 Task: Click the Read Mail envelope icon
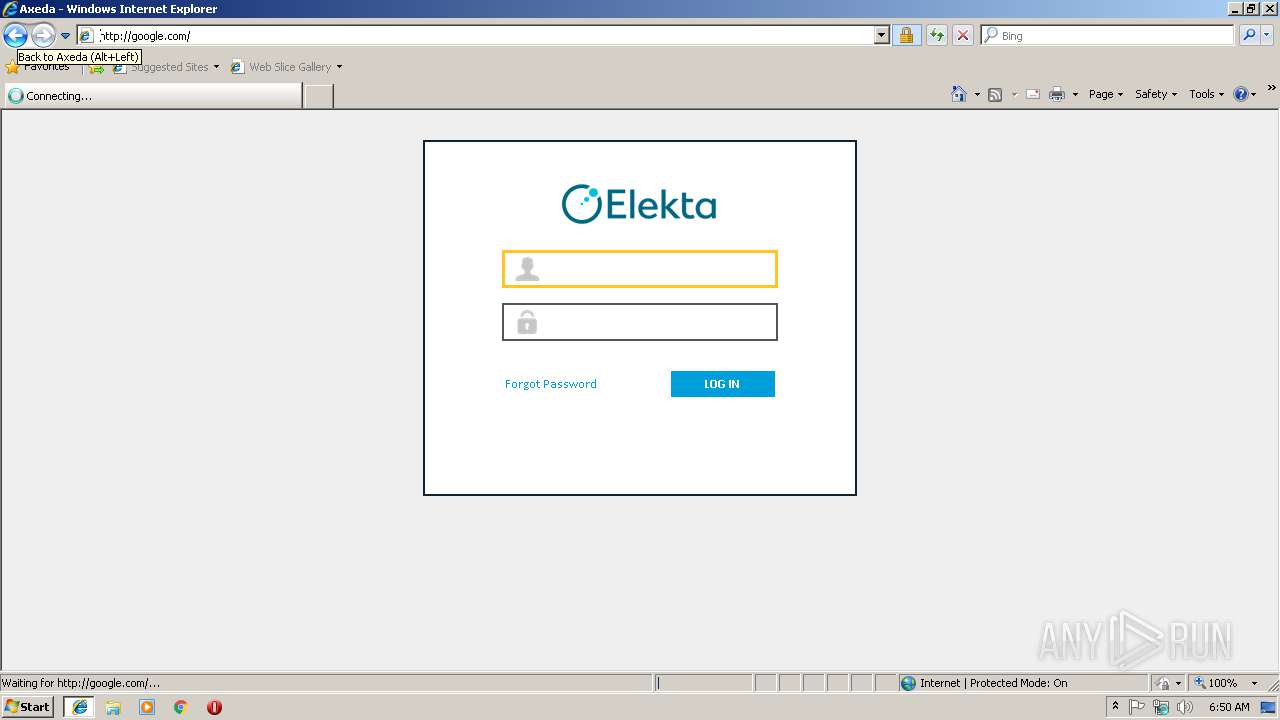pos(1033,94)
